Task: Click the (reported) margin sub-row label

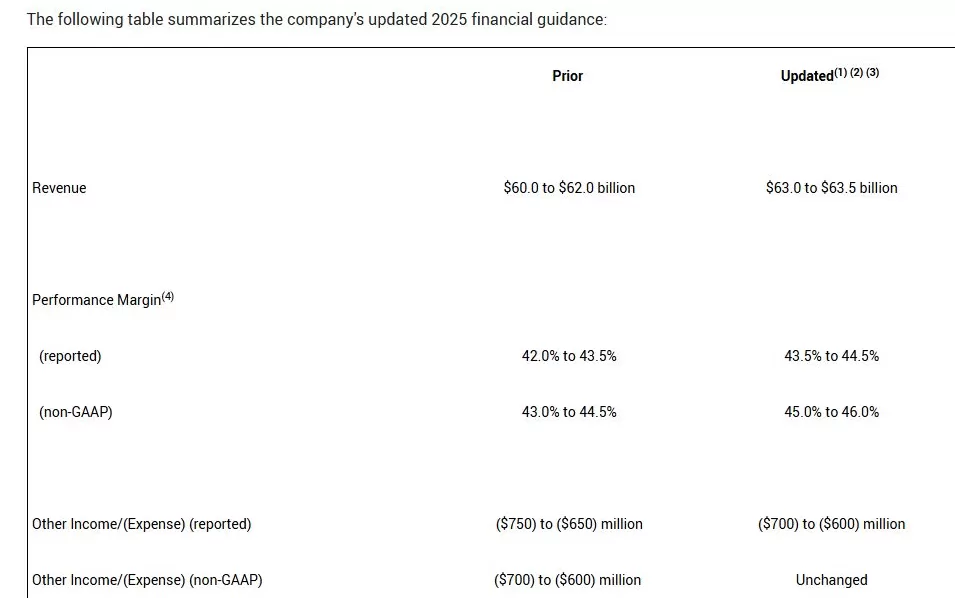Action: 70,356
